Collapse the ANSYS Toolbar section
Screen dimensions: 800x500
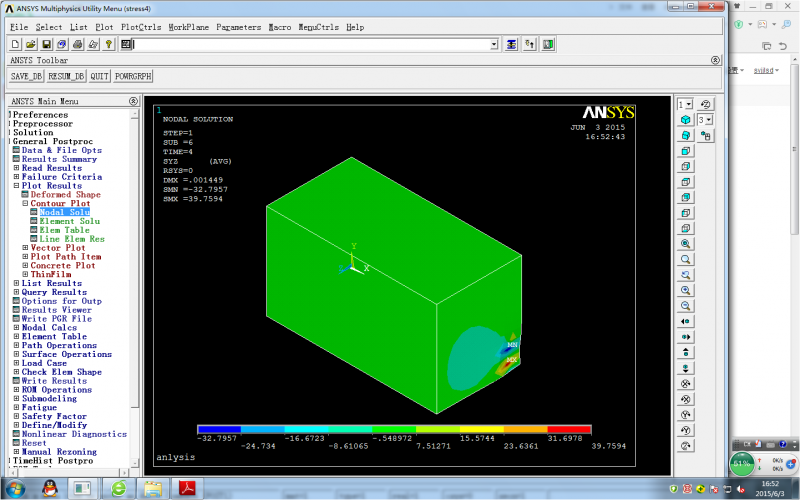click(715, 60)
